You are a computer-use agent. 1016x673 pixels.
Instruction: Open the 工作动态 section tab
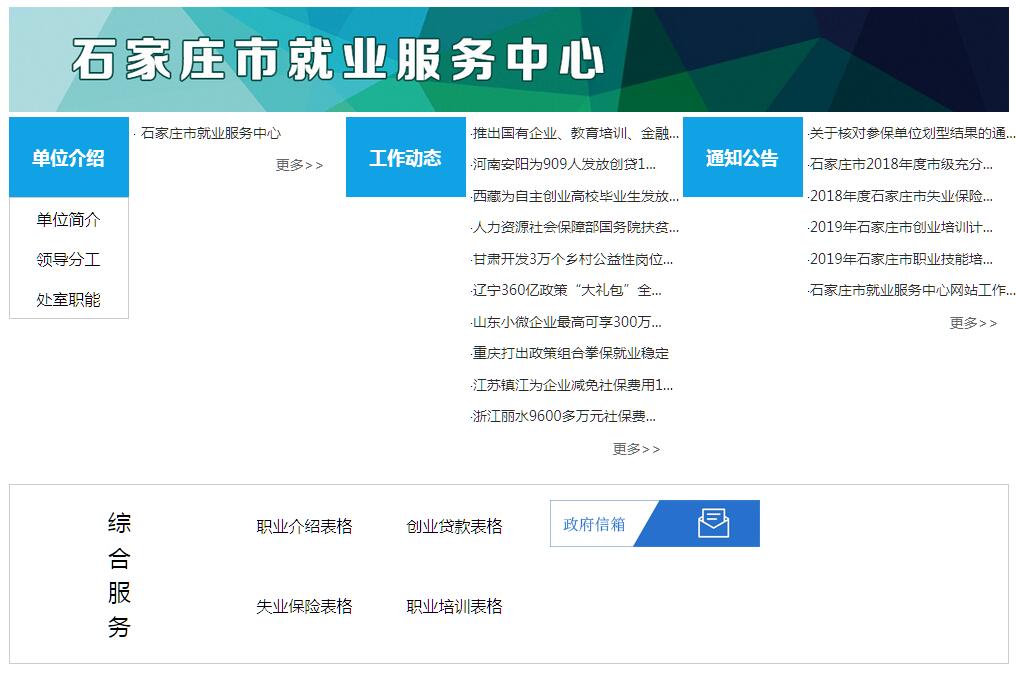pos(405,158)
